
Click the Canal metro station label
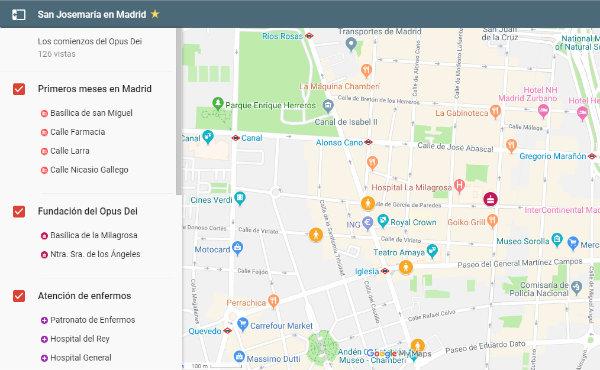251,138
